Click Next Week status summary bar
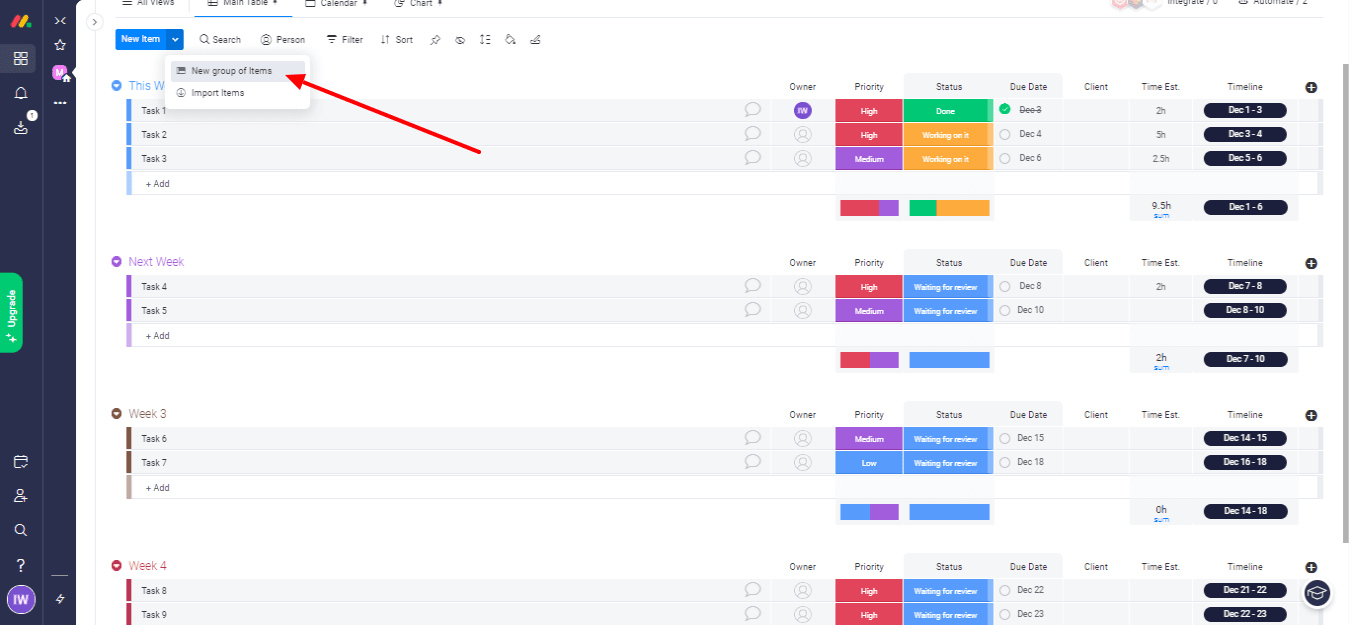This screenshot has width=1349, height=625. [x=949, y=360]
